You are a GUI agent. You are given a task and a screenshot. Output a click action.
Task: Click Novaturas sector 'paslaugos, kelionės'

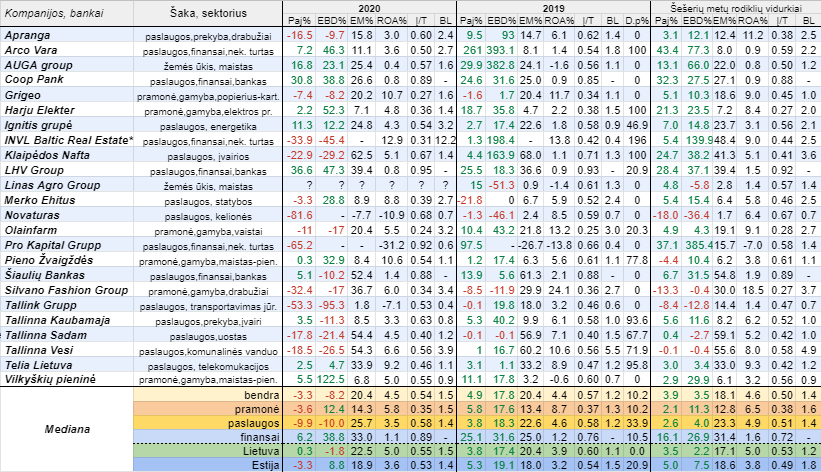coord(208,217)
